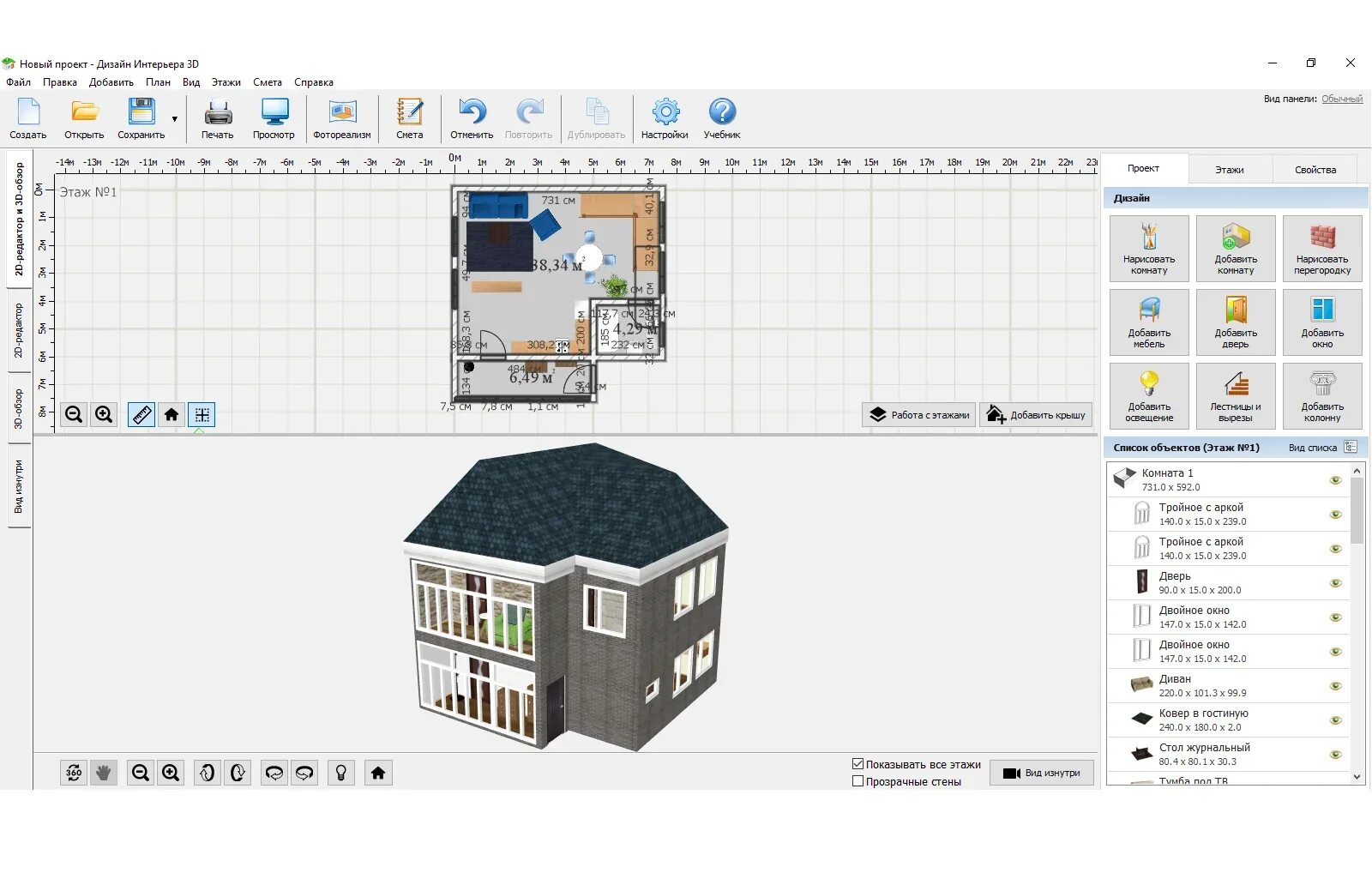This screenshot has height=885, width=1372.
Task: Open the Правка menu
Action: tap(60, 82)
